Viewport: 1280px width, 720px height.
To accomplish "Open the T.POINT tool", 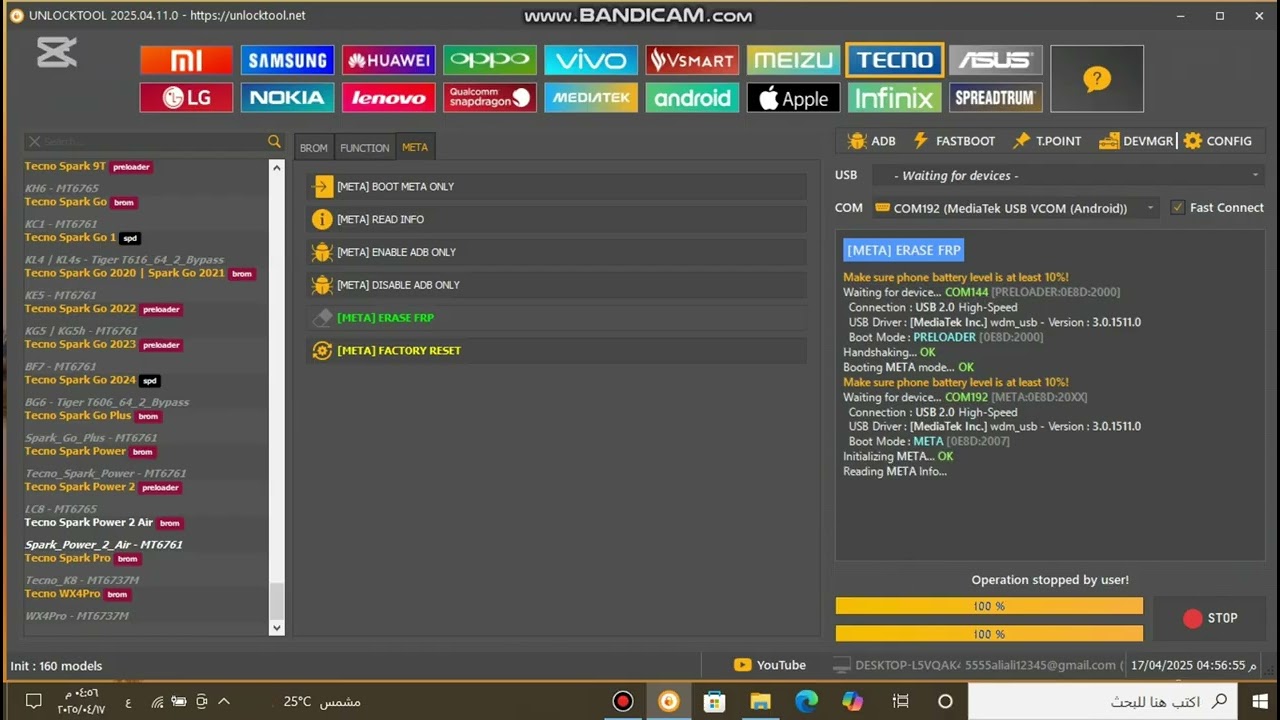I will (x=1047, y=141).
